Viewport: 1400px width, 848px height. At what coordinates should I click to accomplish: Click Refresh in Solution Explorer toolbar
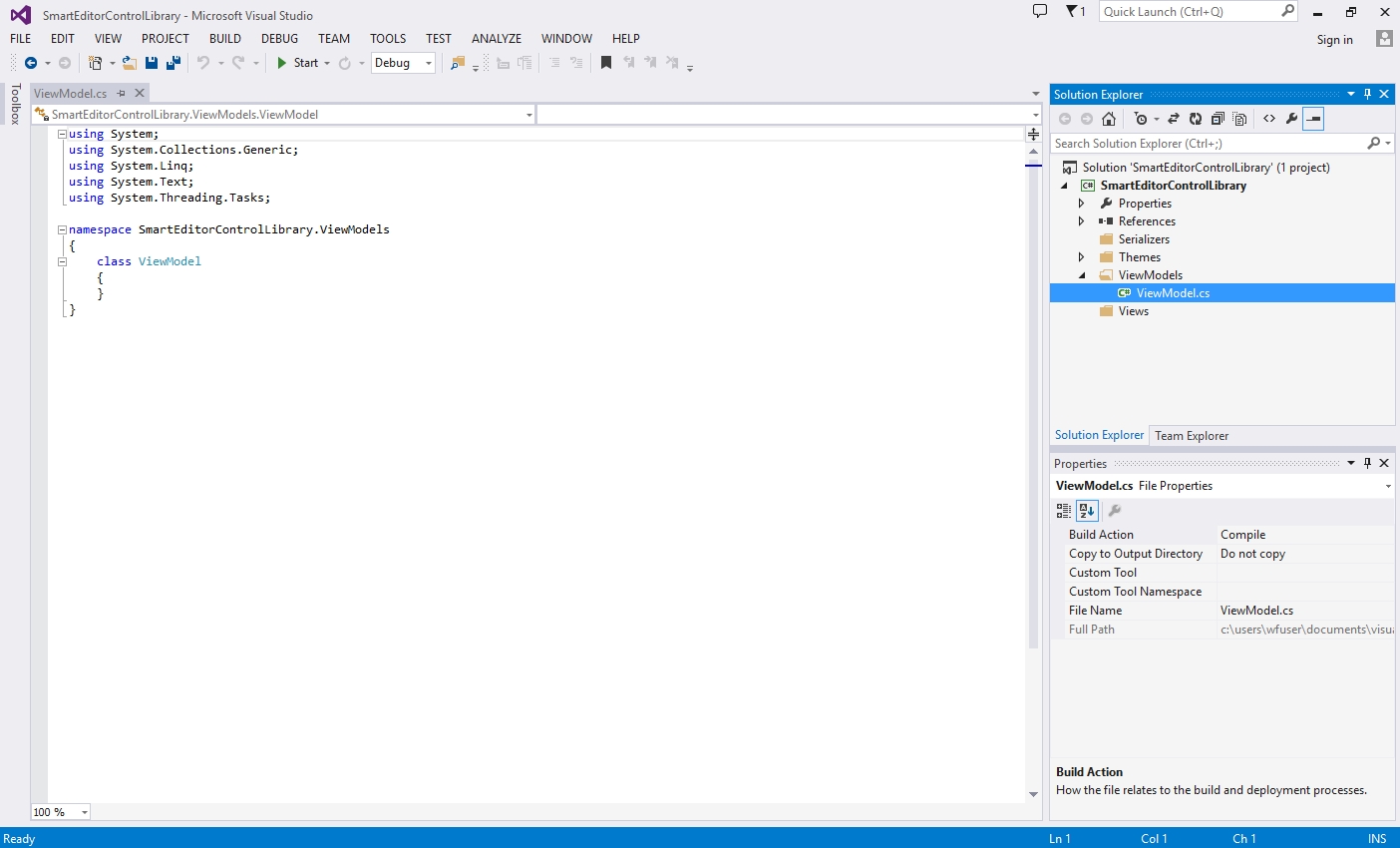(1195, 119)
